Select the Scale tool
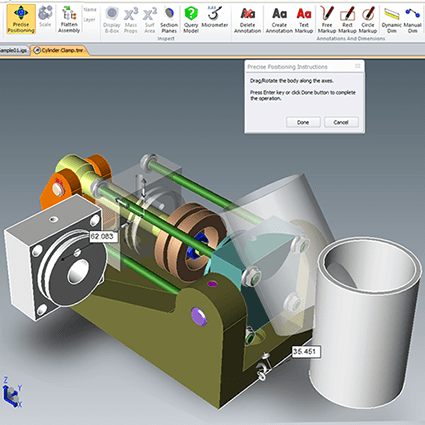 (45, 17)
